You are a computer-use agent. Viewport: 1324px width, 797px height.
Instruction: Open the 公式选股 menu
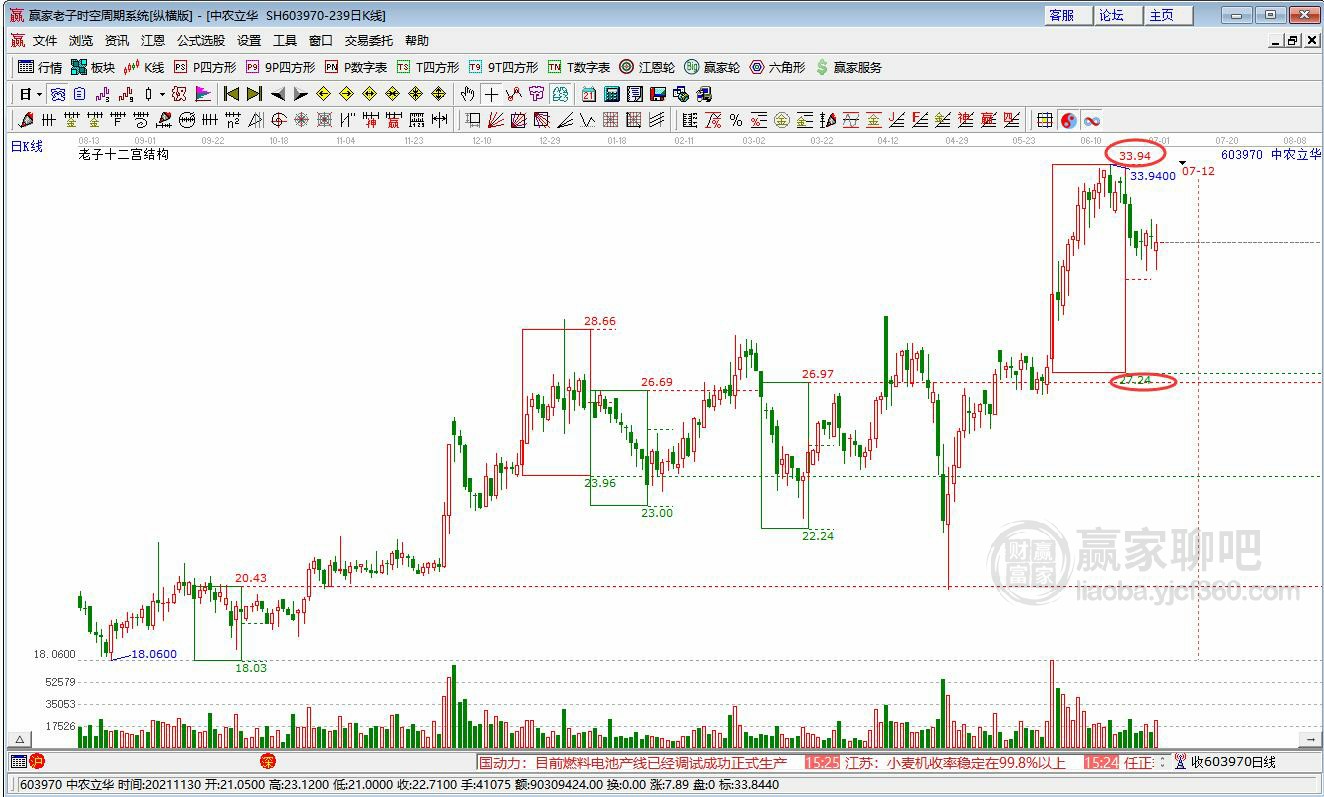click(x=201, y=41)
